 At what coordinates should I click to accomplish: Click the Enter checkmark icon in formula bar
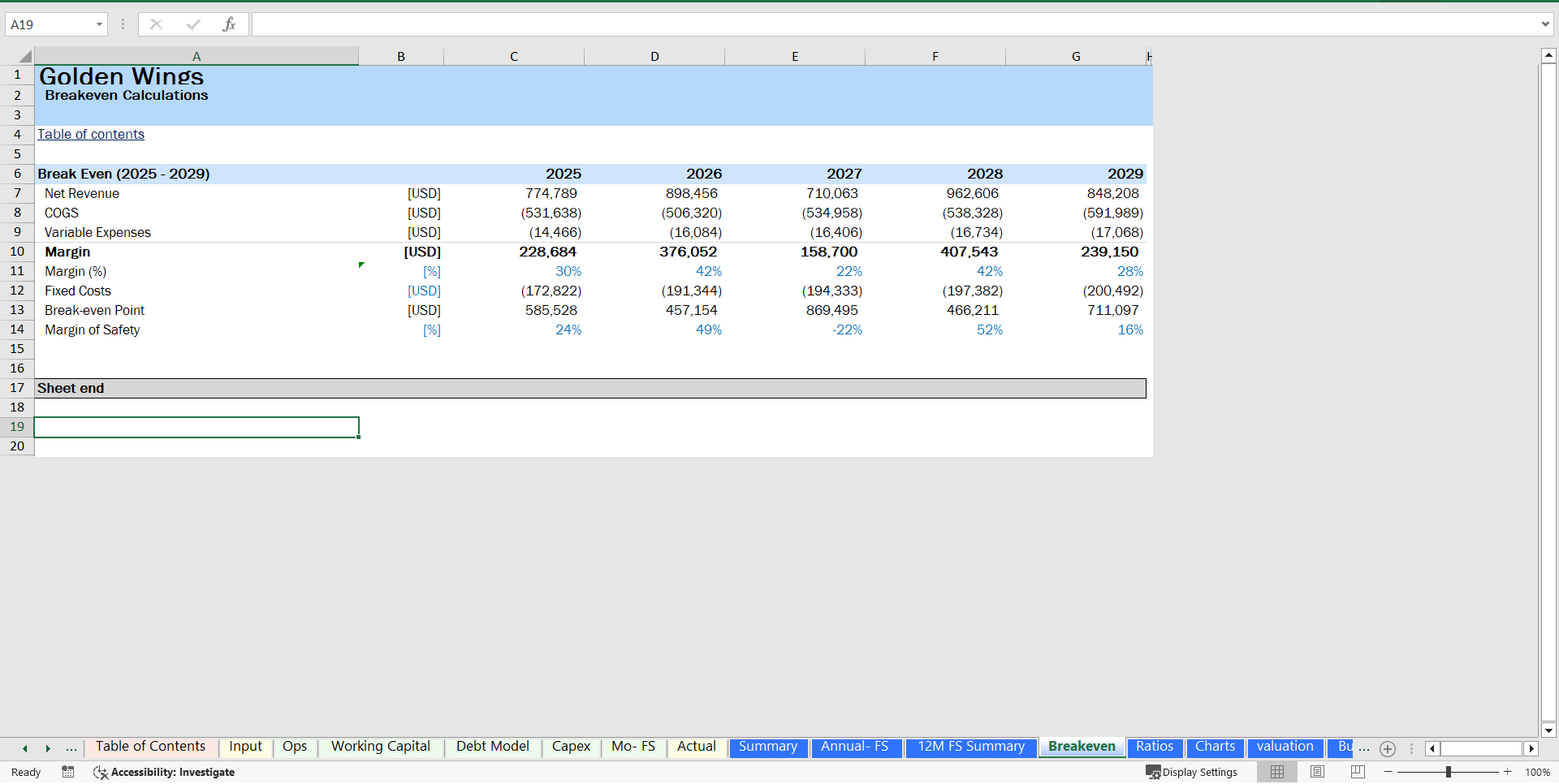[192, 24]
